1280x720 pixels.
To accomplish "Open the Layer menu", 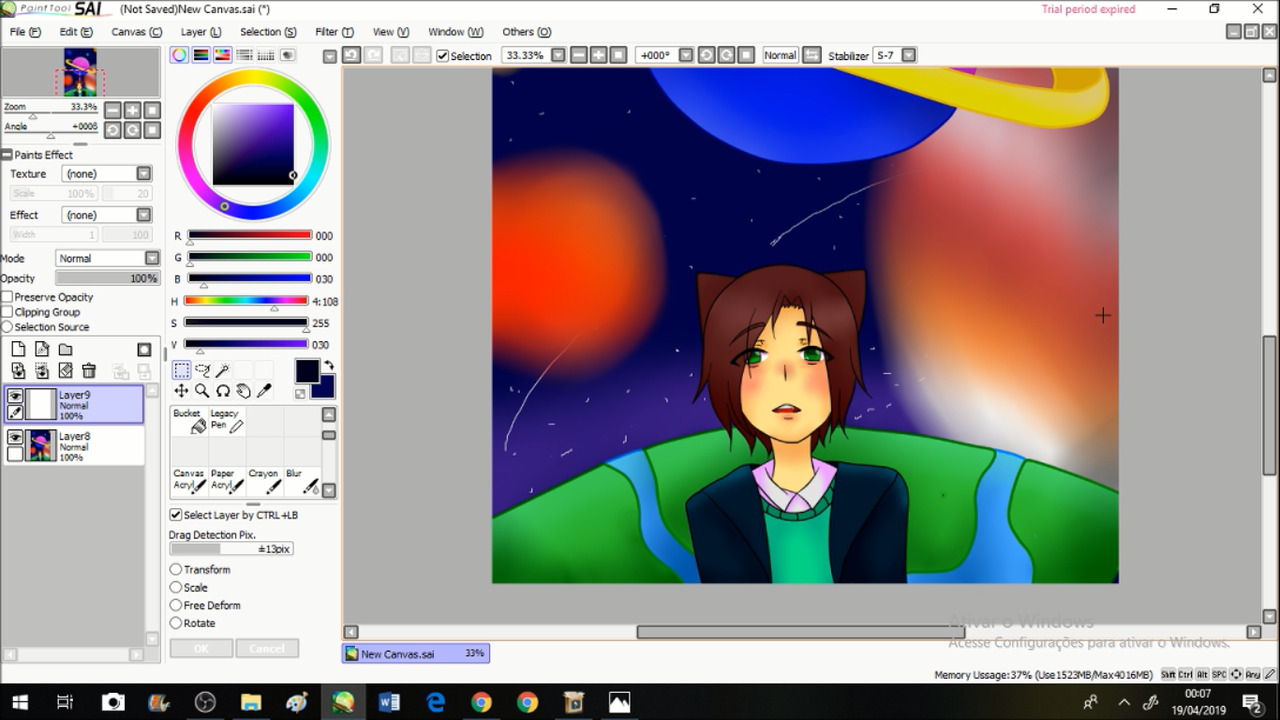I will 201,32.
